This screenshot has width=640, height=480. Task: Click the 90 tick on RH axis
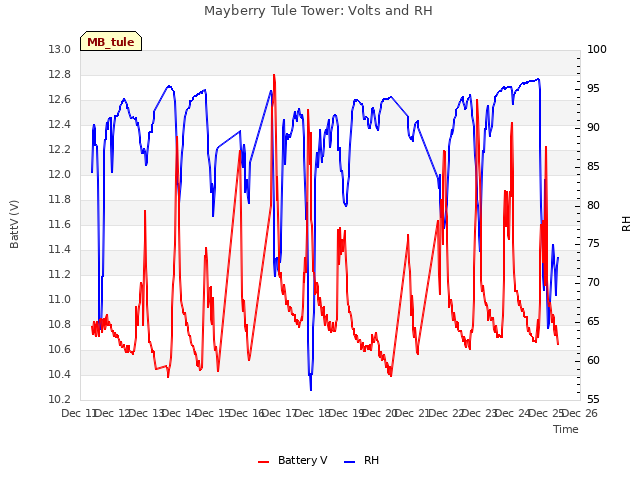[593, 127]
